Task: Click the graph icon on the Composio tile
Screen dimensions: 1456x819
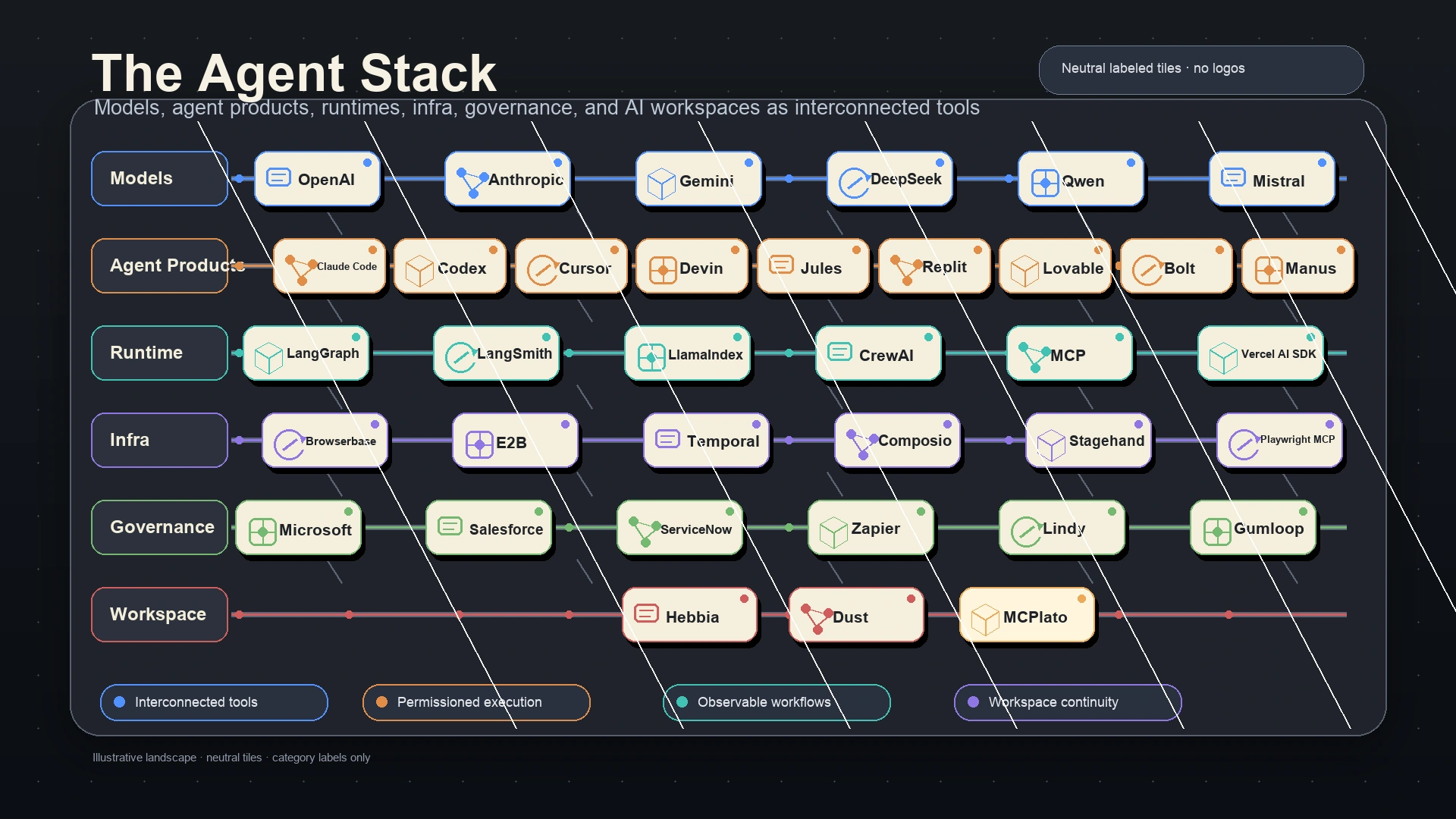Action: pyautogui.click(x=862, y=444)
